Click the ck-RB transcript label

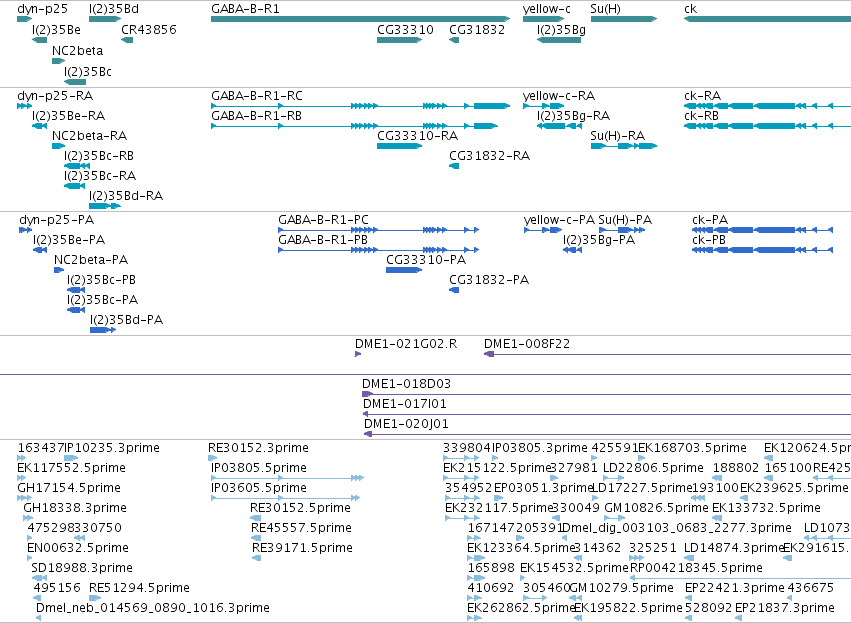coord(701,116)
